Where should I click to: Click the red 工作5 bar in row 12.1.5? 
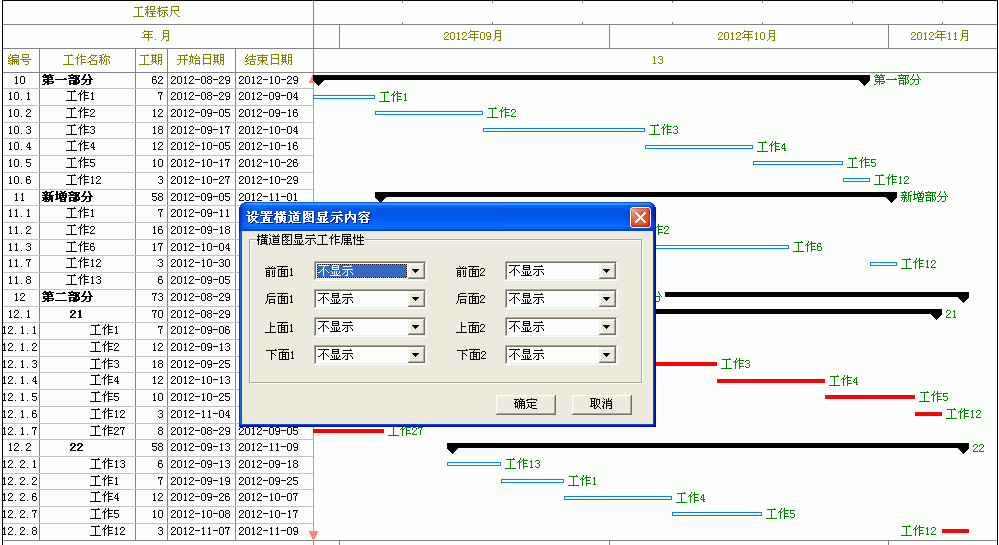point(870,397)
